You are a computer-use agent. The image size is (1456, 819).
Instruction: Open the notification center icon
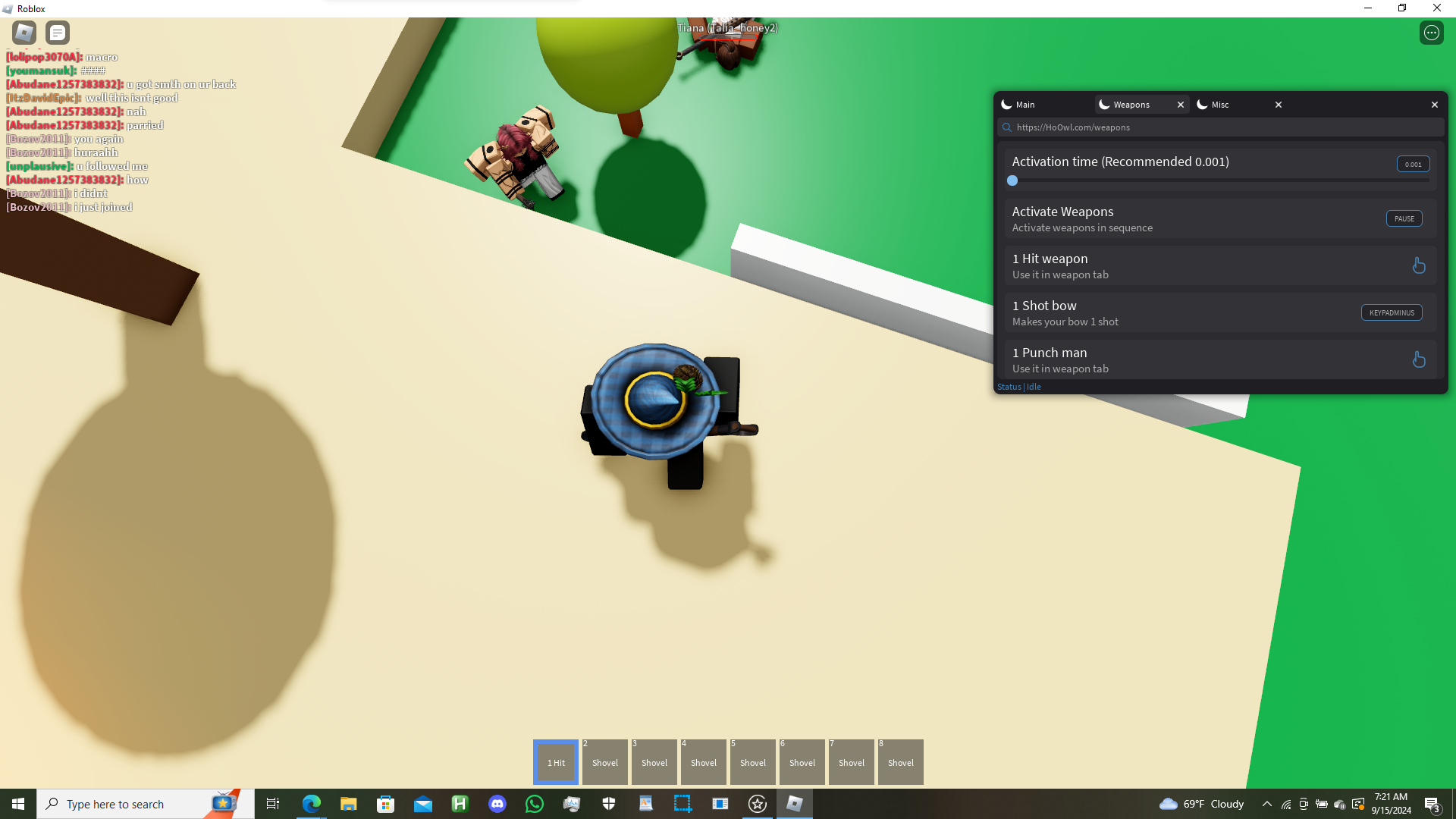point(1432,804)
